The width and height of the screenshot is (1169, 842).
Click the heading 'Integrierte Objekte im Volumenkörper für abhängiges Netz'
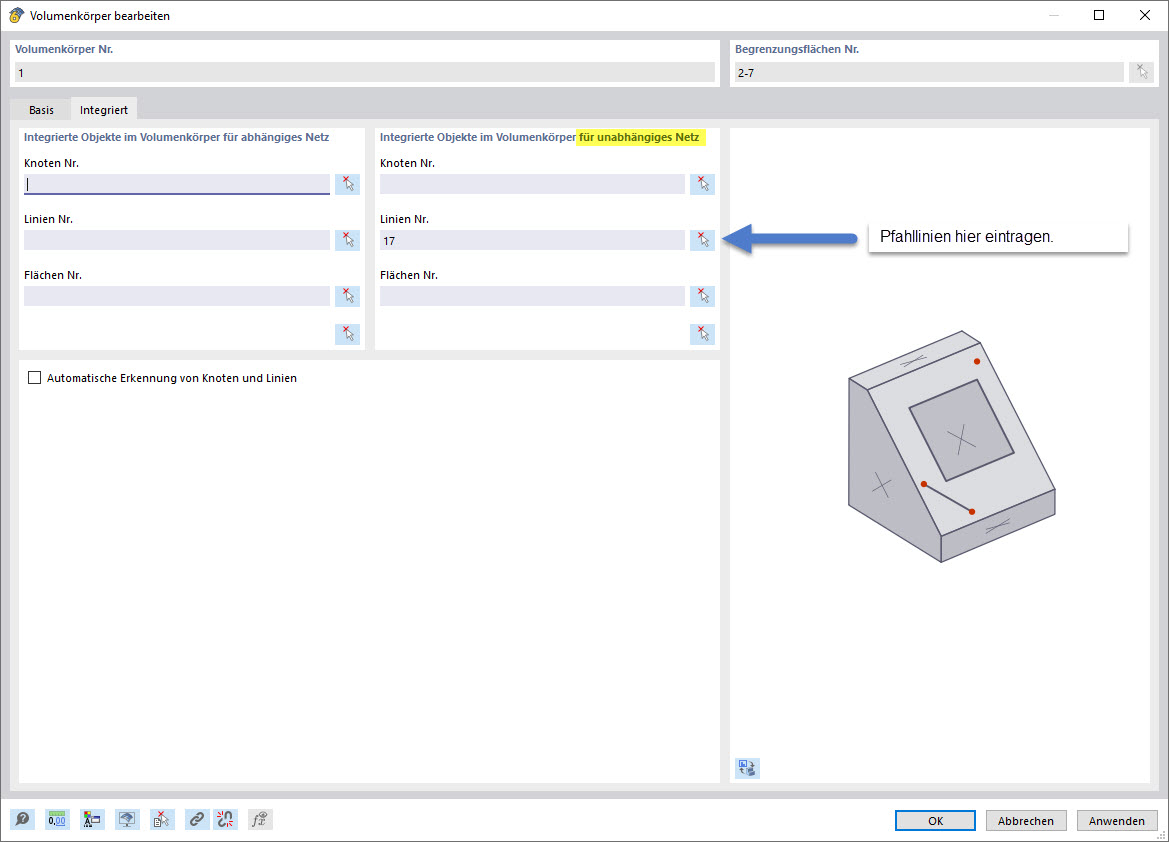[177, 137]
